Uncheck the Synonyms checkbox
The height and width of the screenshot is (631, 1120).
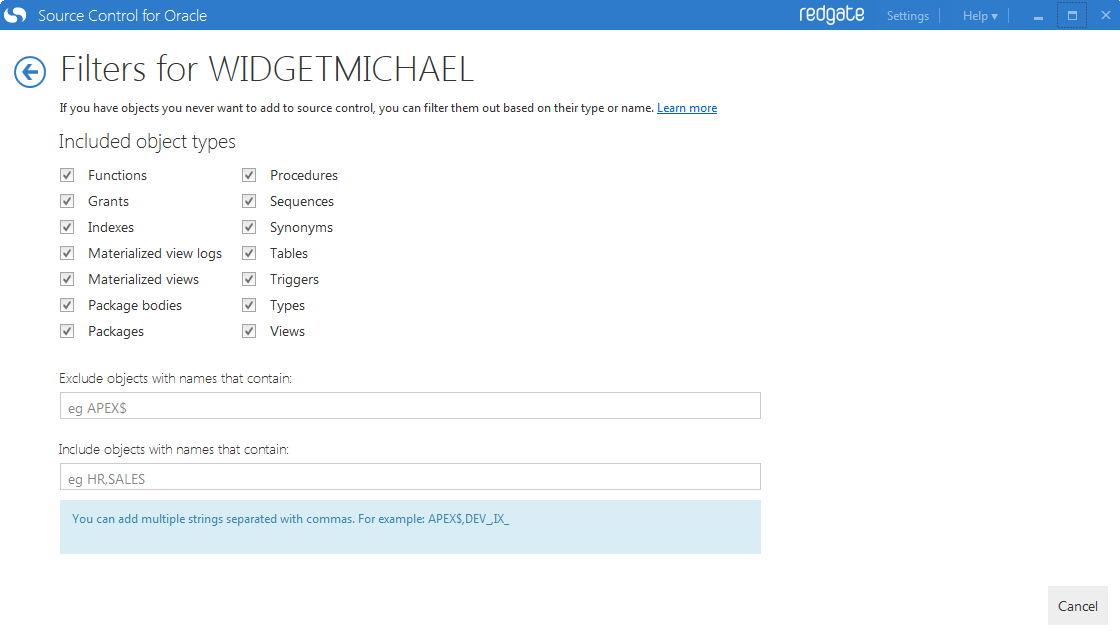(249, 227)
